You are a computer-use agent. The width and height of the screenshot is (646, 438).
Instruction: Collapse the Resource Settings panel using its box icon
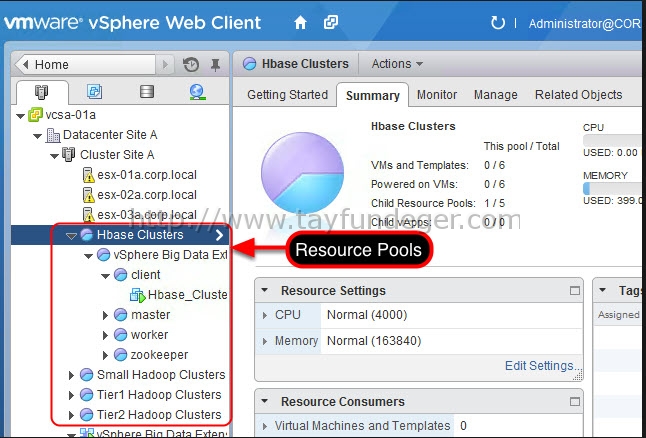[x=575, y=291]
